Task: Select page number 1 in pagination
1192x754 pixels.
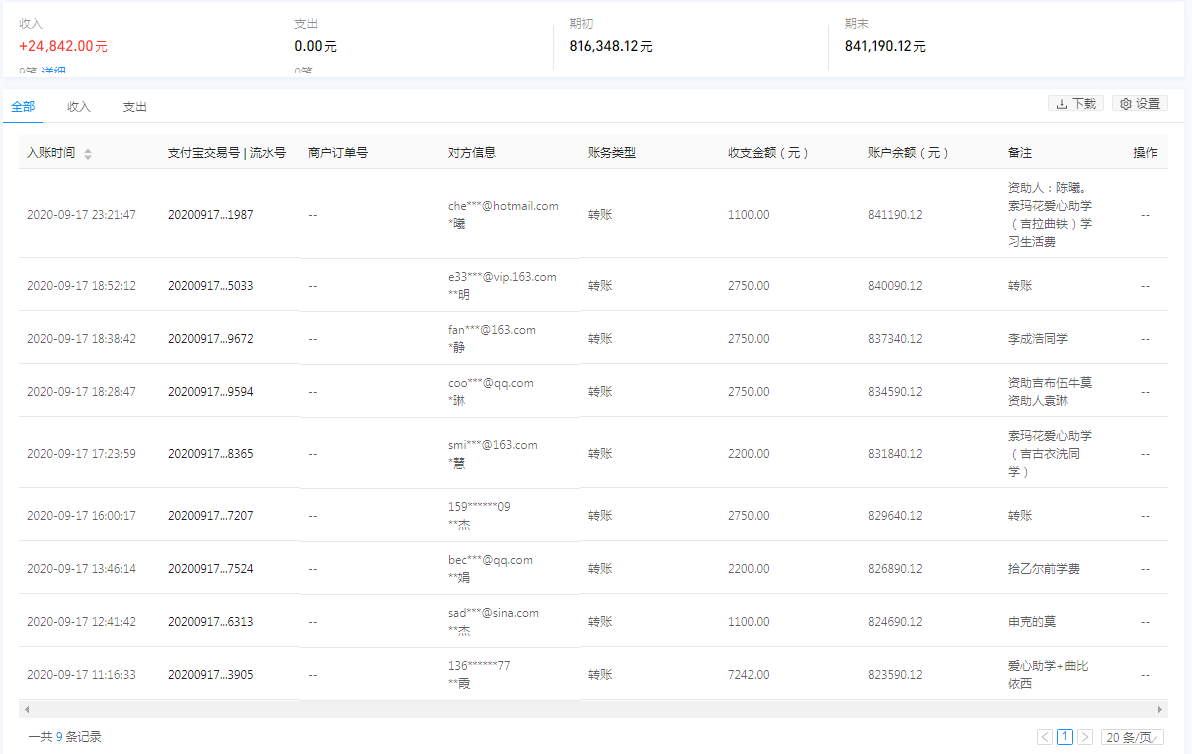Action: point(1065,737)
